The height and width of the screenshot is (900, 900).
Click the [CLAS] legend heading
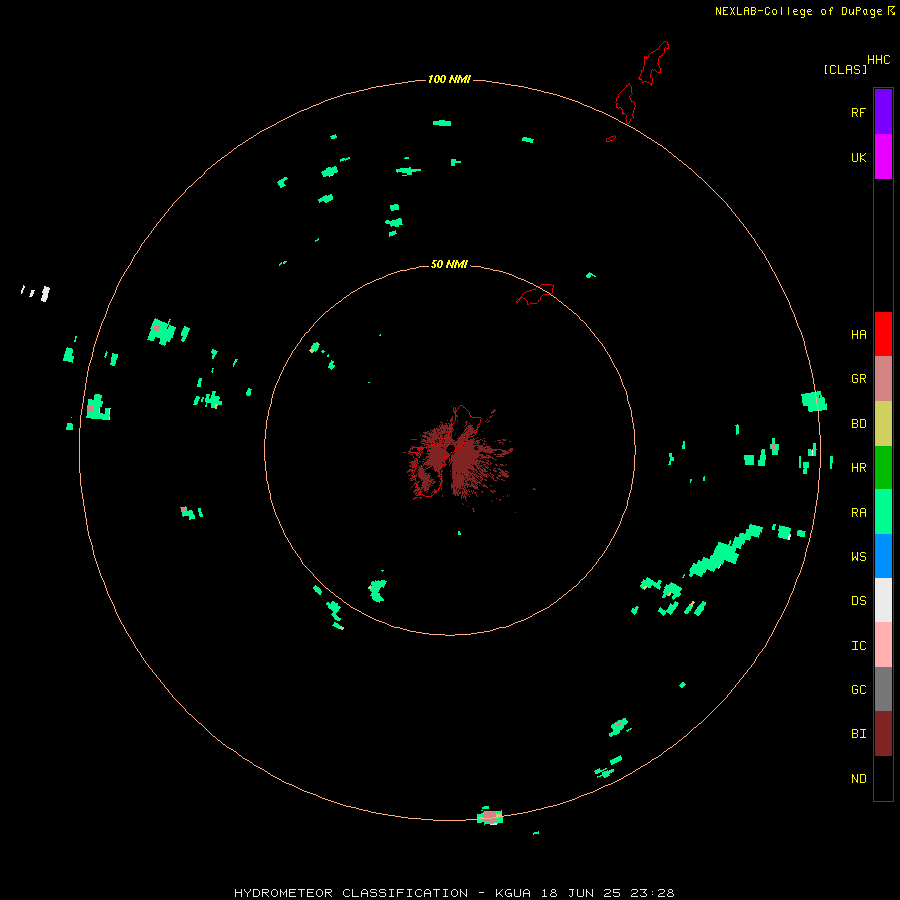point(845,70)
